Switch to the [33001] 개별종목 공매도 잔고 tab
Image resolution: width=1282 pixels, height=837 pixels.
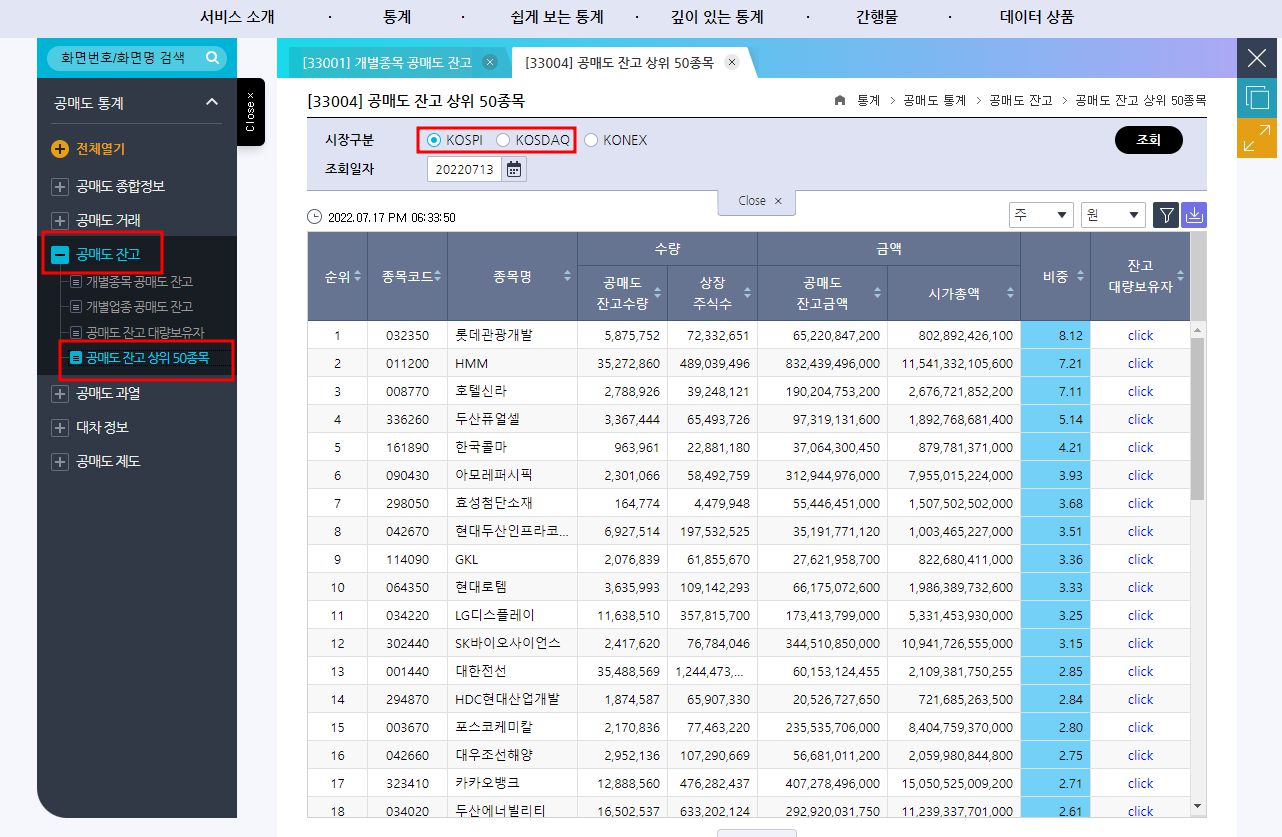[x=388, y=61]
